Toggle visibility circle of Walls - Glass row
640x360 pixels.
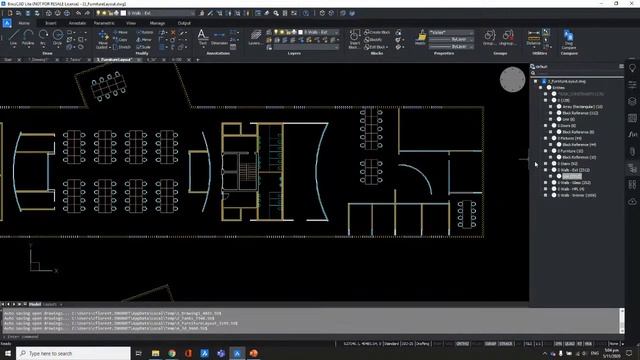pyautogui.click(x=554, y=182)
